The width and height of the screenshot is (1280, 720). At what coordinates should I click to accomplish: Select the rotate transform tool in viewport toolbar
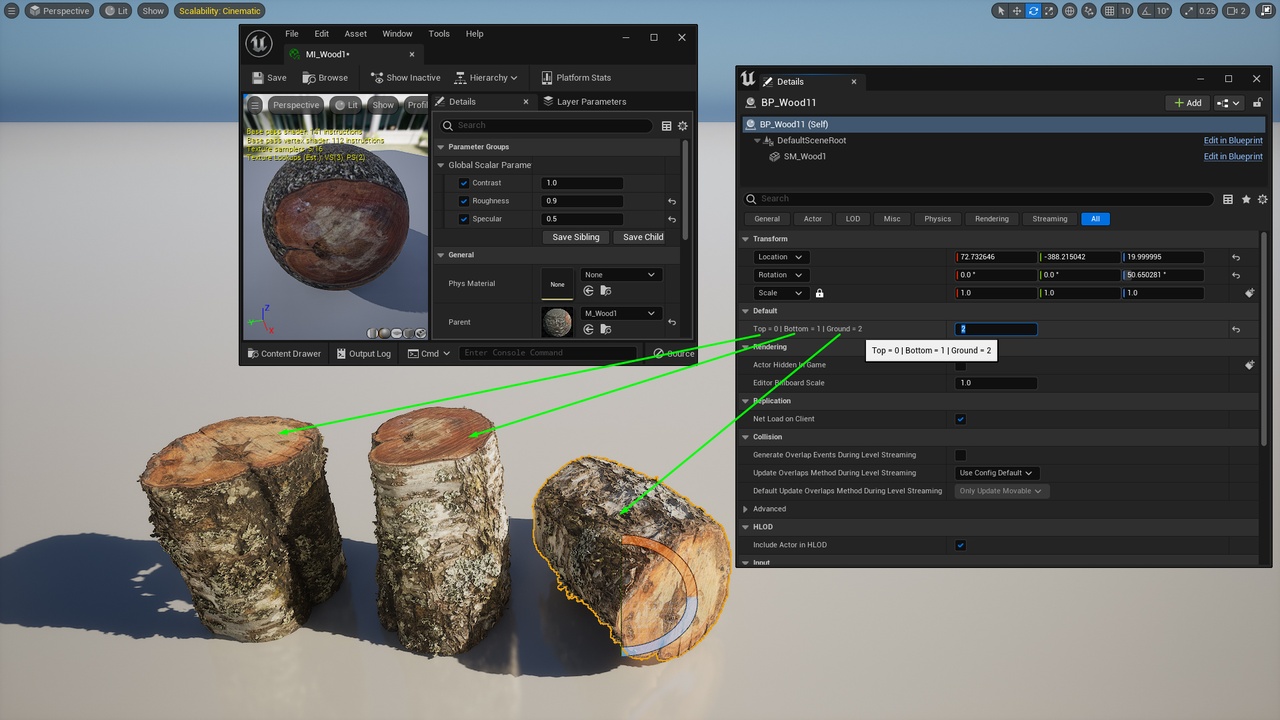coord(1033,11)
